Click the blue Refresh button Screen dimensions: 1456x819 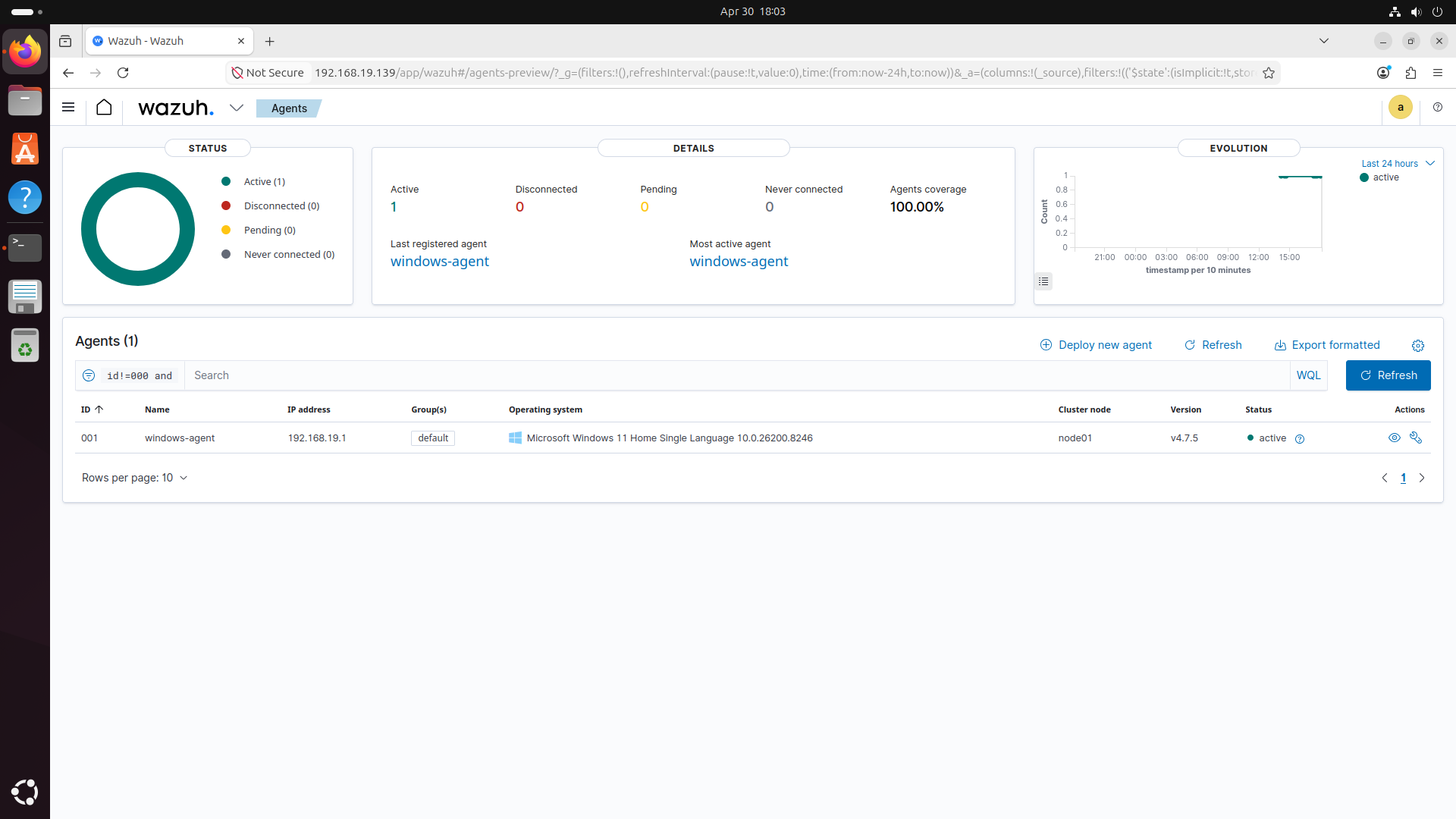coord(1389,375)
